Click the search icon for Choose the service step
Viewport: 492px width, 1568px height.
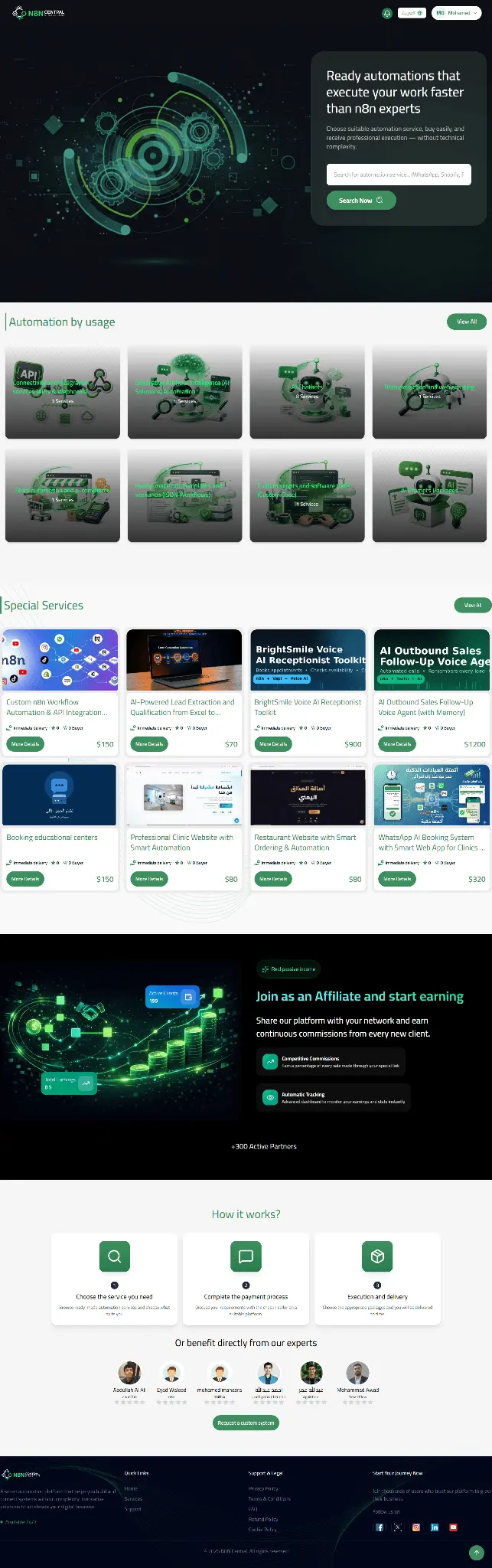pos(114,1256)
